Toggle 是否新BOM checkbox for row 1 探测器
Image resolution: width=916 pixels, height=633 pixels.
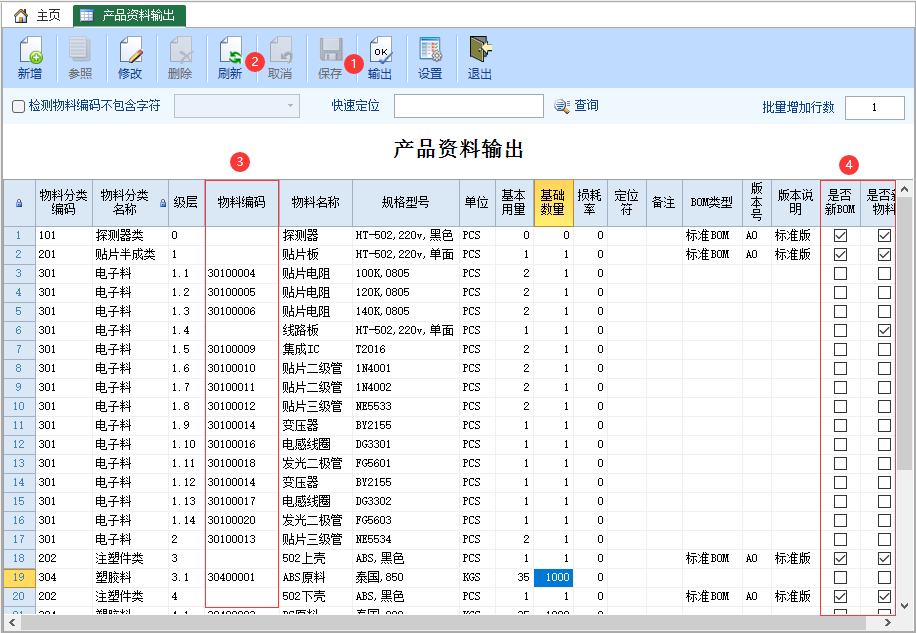840,235
